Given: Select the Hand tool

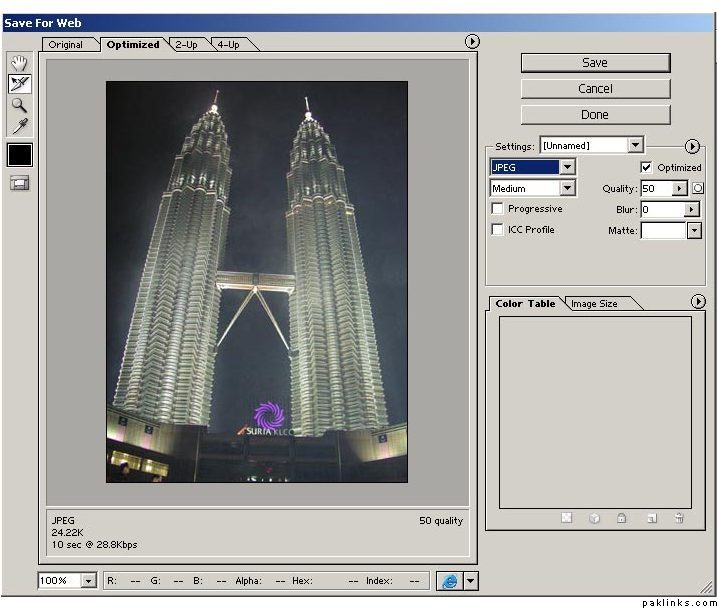Looking at the screenshot, I should pos(19,64).
